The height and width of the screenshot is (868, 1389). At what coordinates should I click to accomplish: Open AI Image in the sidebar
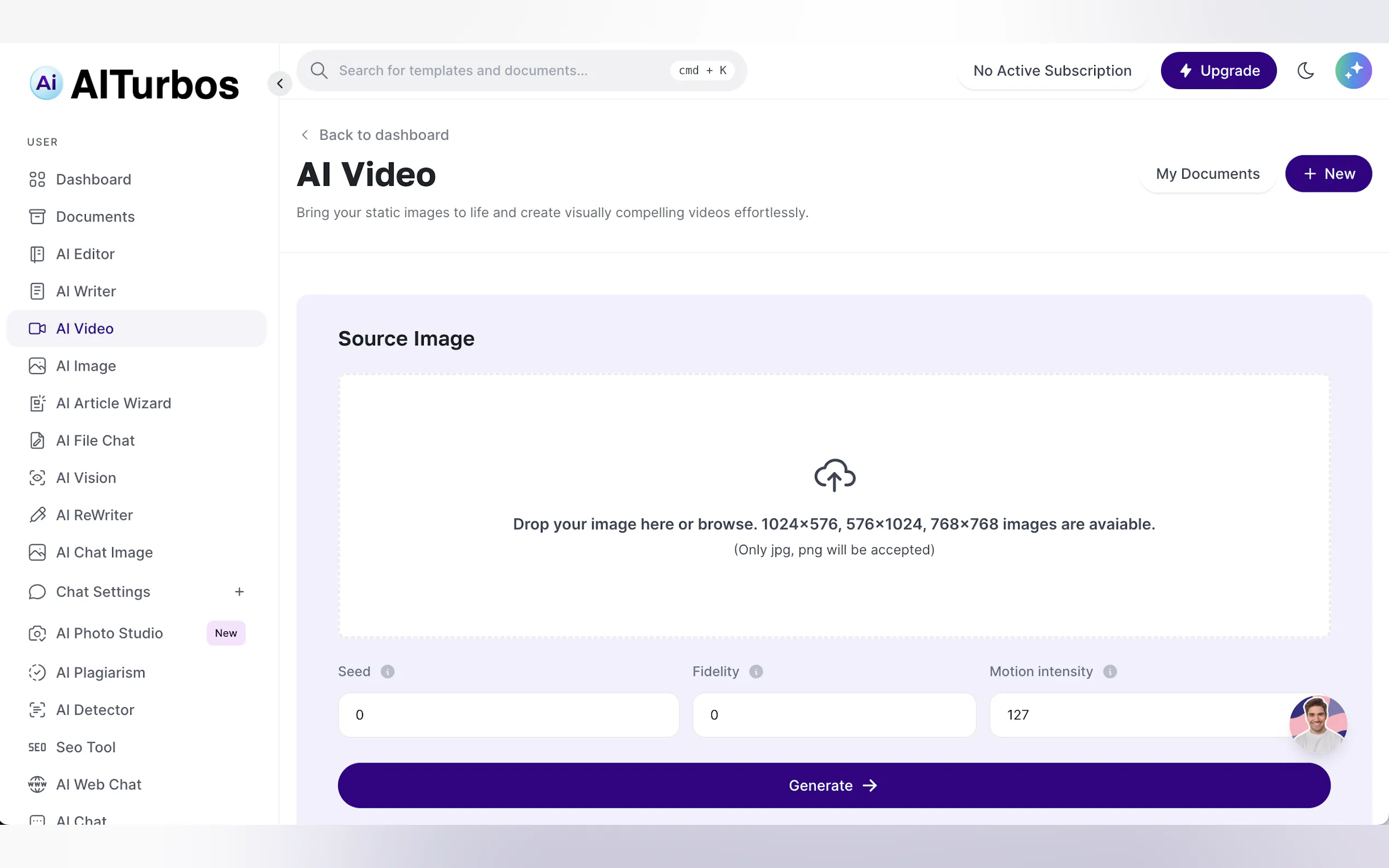(86, 366)
